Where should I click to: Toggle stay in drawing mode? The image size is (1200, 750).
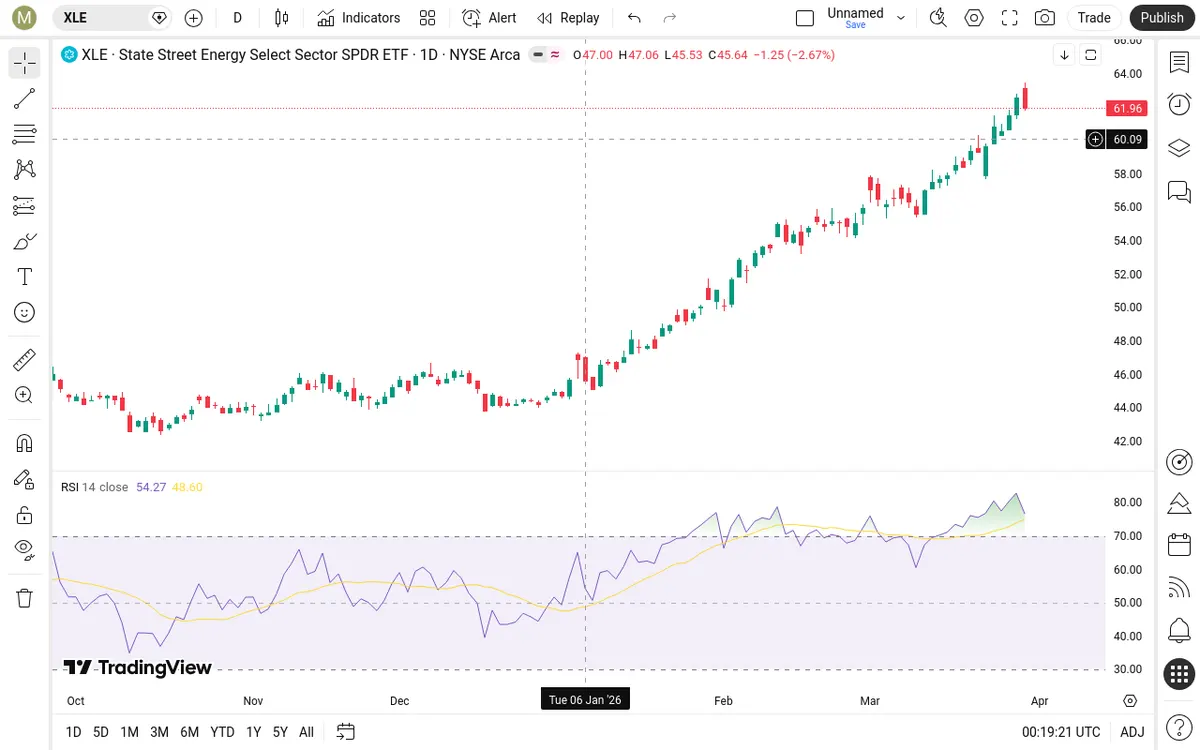pos(25,479)
